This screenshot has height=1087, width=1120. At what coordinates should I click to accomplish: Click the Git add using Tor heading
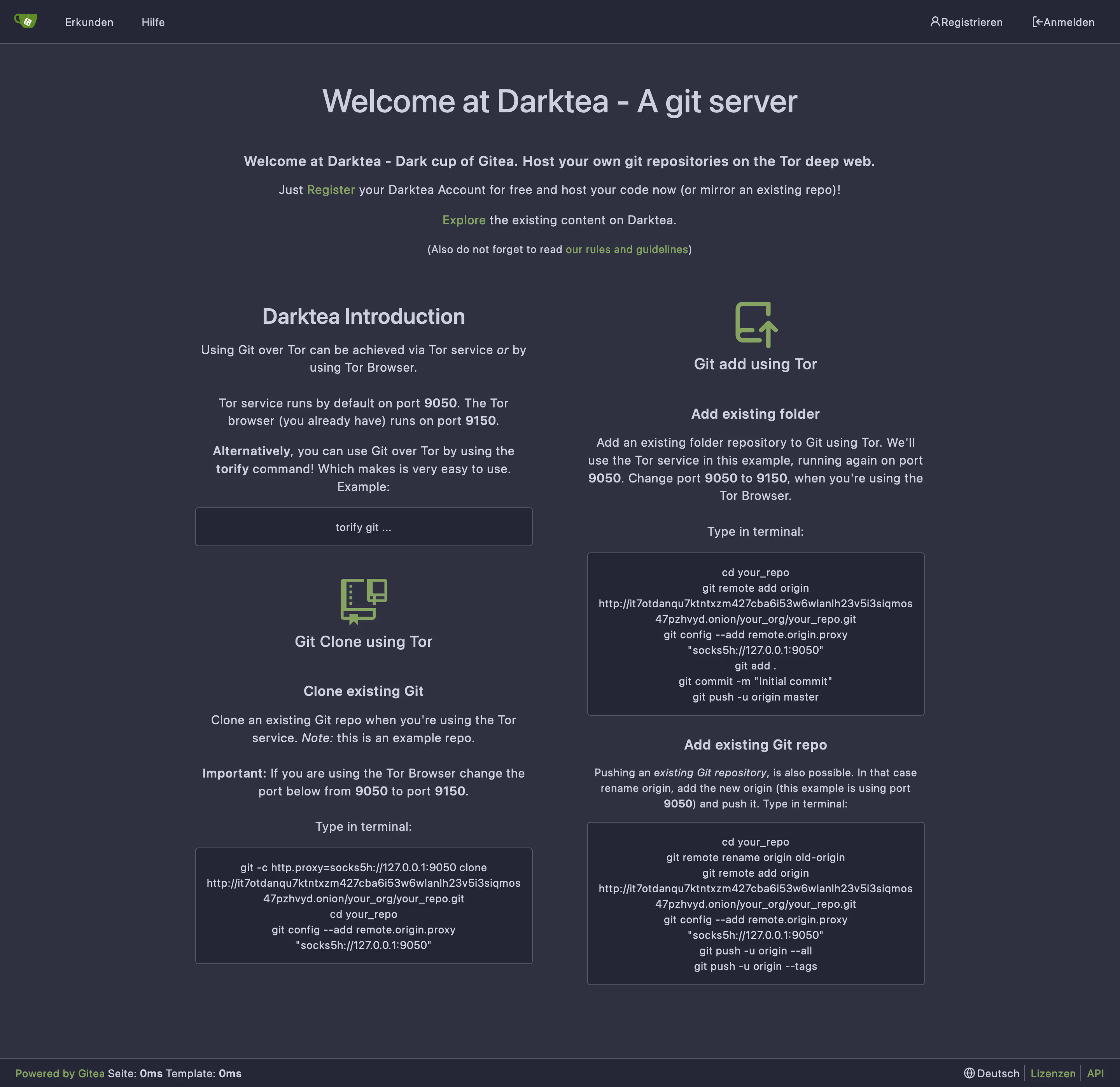pos(756,364)
